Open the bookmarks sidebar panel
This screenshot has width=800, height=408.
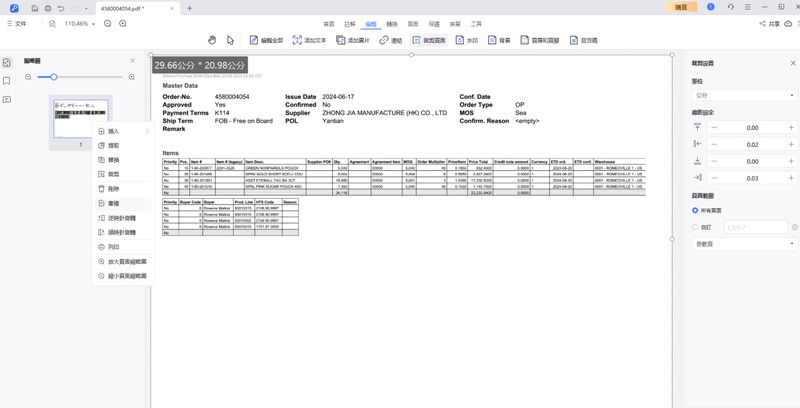[x=7, y=81]
